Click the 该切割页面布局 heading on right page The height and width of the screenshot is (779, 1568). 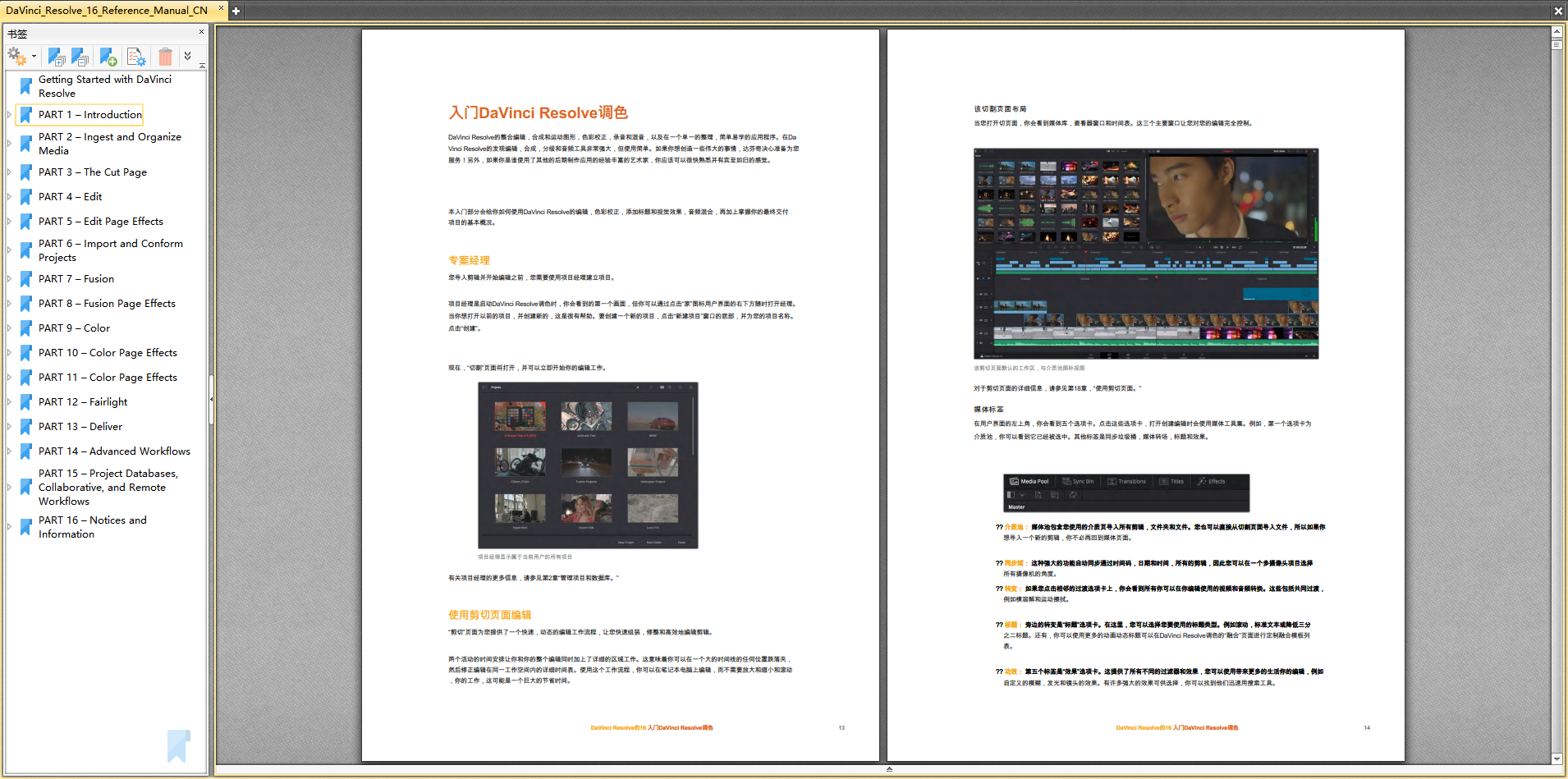pyautogui.click(x=1000, y=108)
